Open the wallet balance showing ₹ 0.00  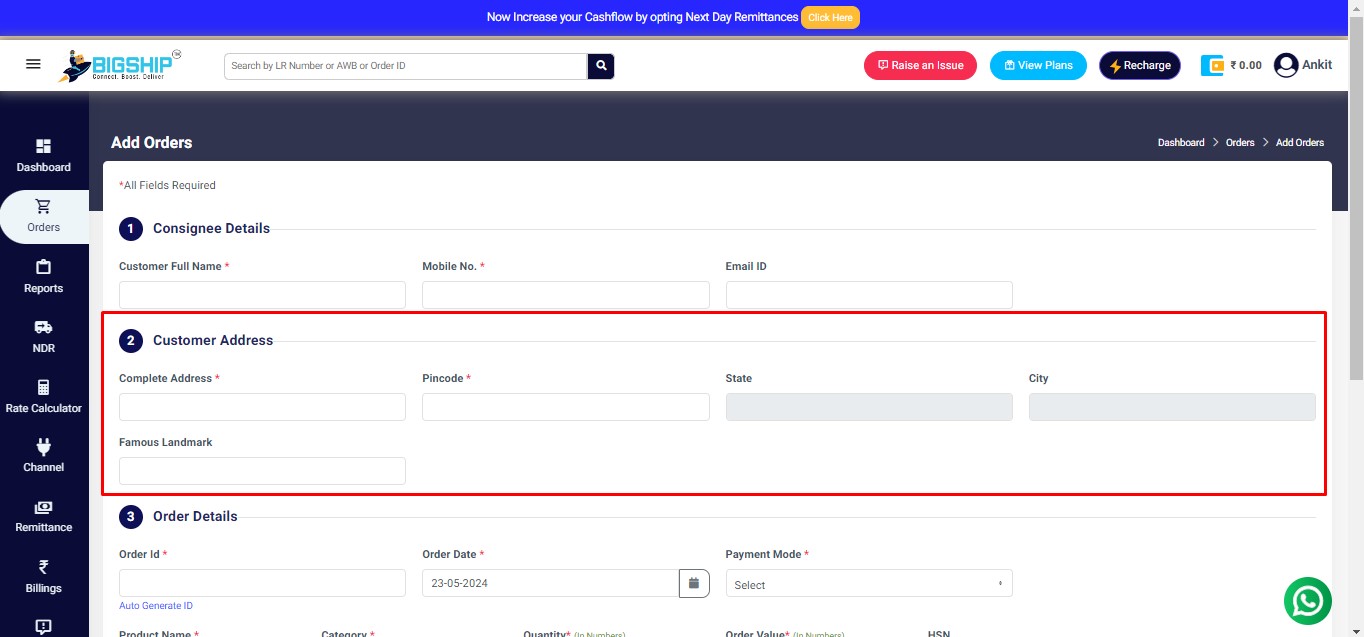[1232, 64]
